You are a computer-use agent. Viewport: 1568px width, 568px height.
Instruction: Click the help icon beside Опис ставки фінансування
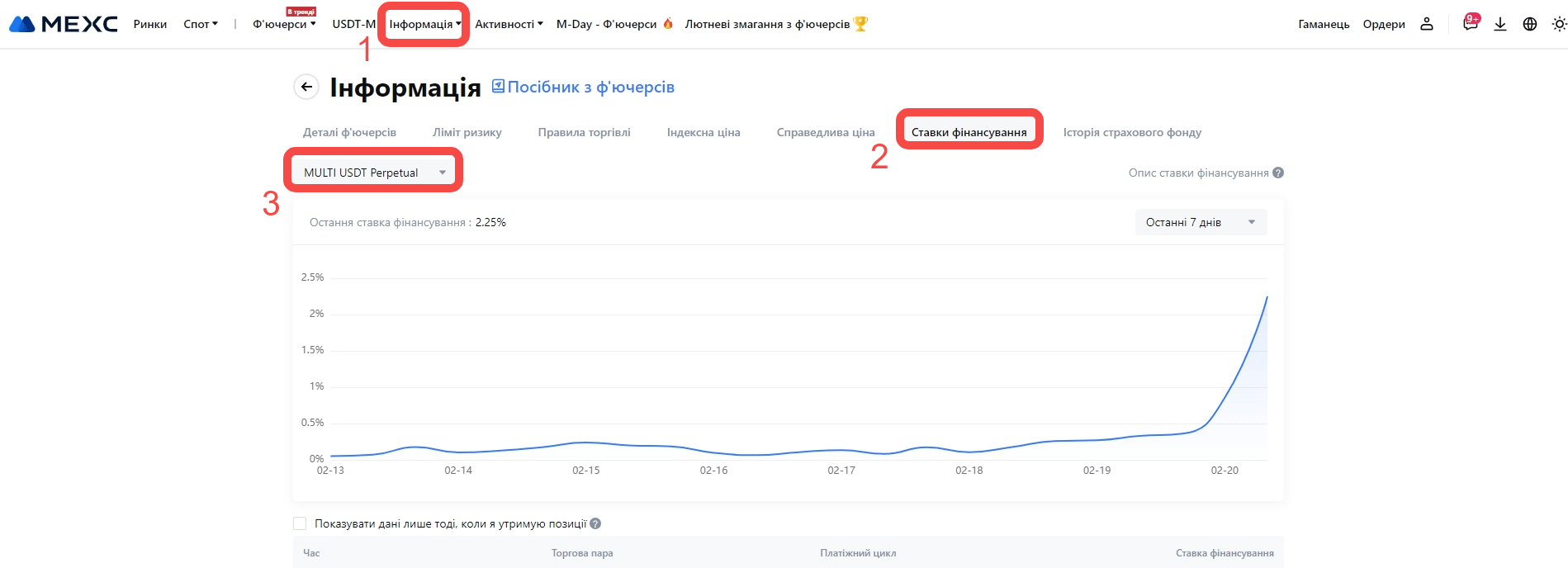(1278, 173)
